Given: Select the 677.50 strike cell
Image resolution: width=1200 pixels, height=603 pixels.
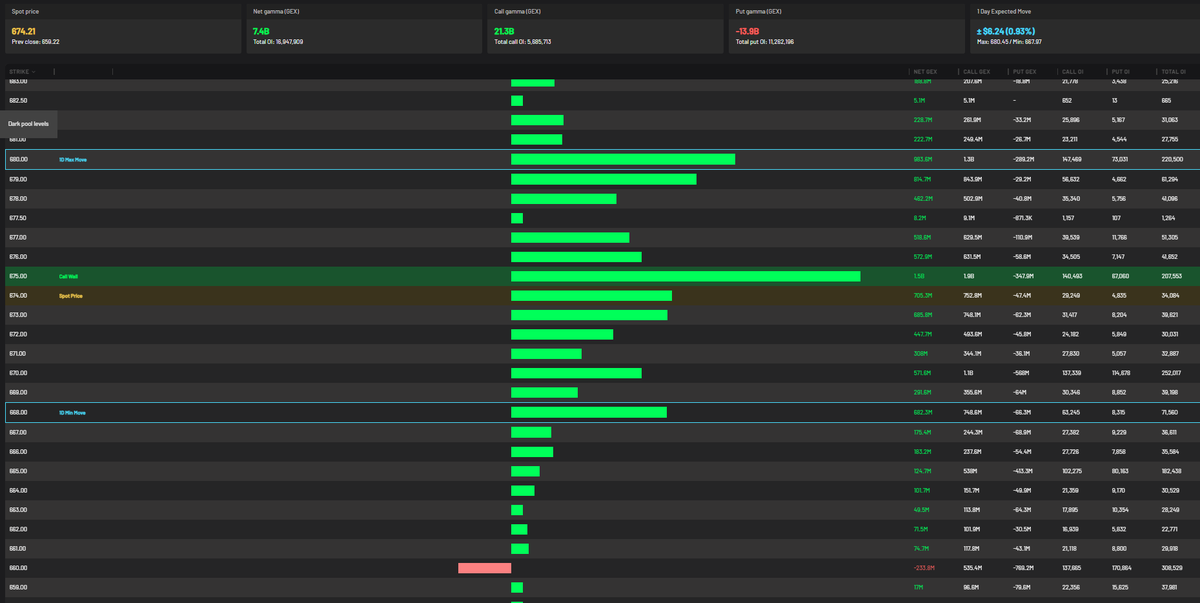Looking at the screenshot, I should coord(17,218).
